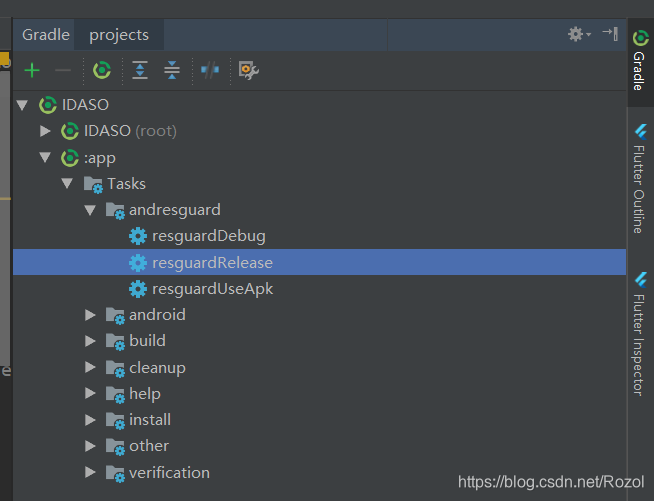Click the minus detach project icon
Screen dimensions: 654x501
pos(63,70)
